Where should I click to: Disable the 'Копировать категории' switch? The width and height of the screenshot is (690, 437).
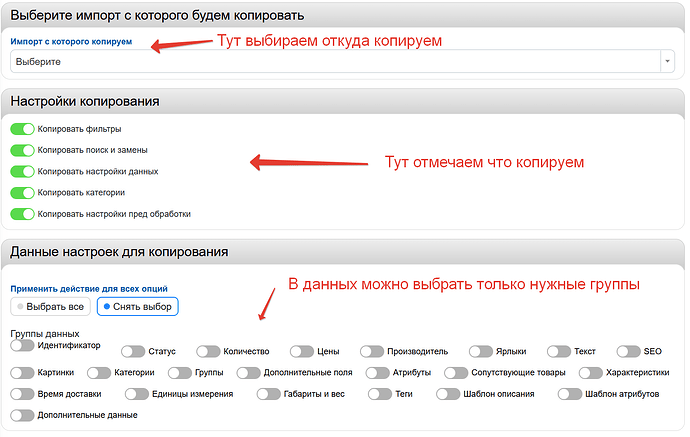coord(22,192)
